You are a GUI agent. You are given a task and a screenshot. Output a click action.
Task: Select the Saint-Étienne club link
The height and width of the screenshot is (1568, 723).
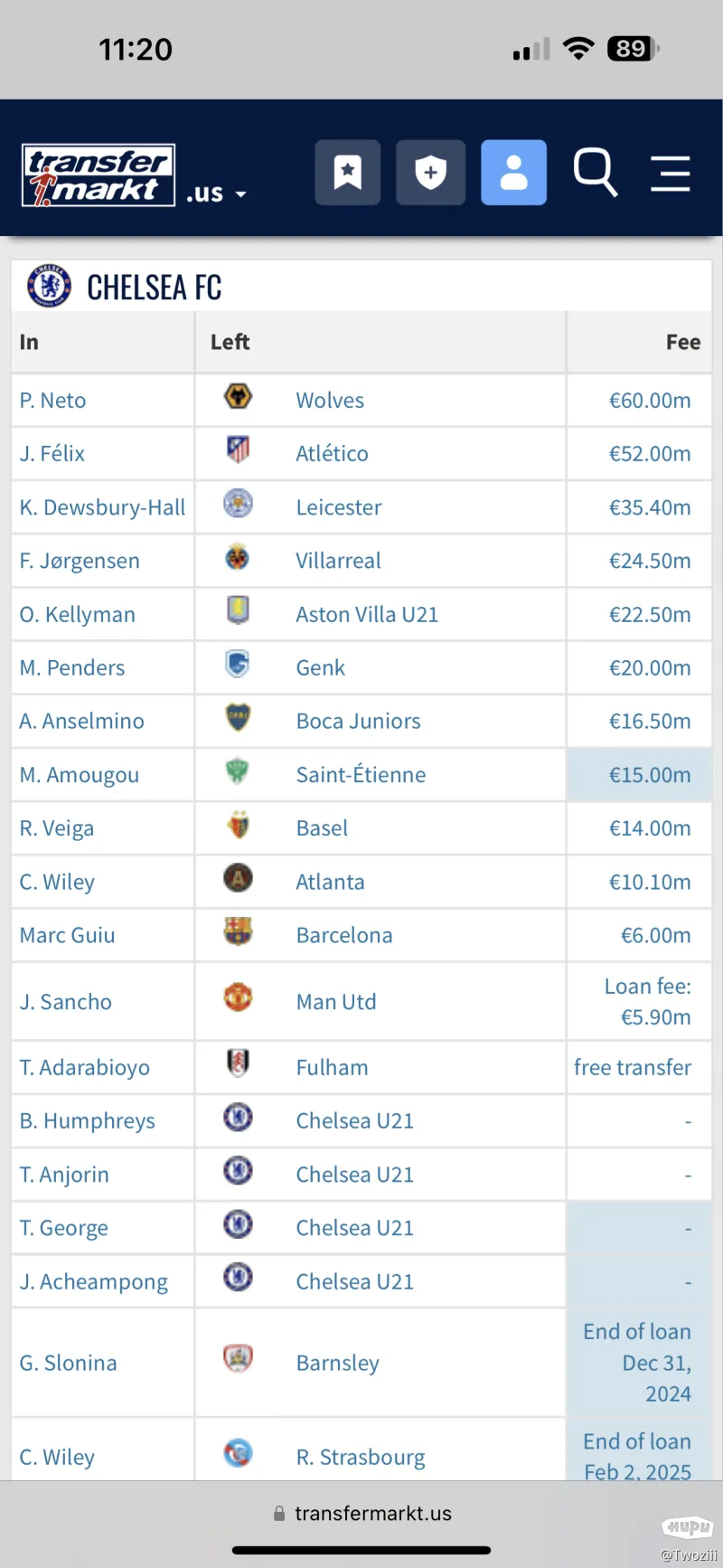[361, 775]
